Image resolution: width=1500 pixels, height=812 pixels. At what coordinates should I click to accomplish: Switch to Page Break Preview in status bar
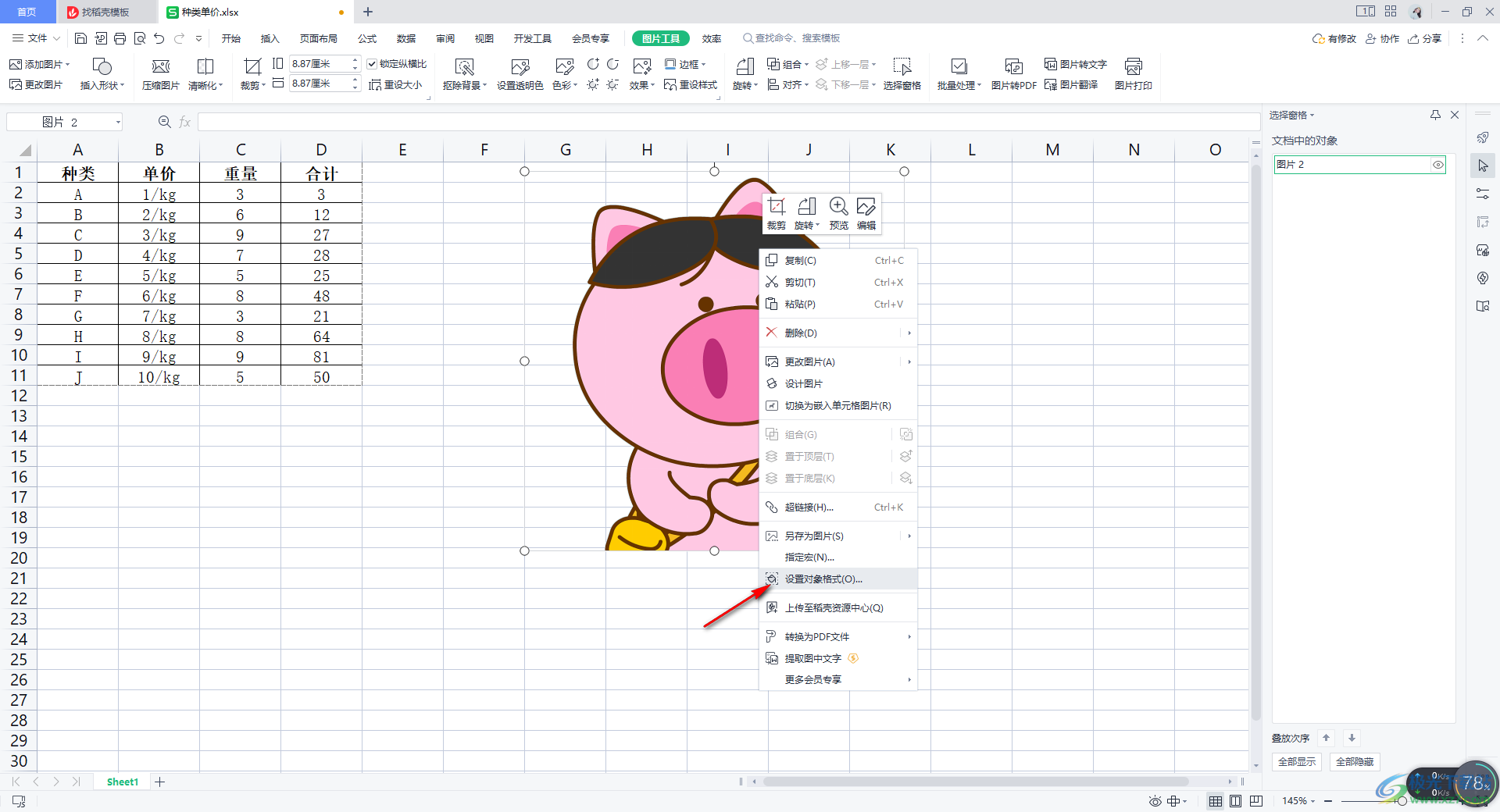[x=1255, y=801]
